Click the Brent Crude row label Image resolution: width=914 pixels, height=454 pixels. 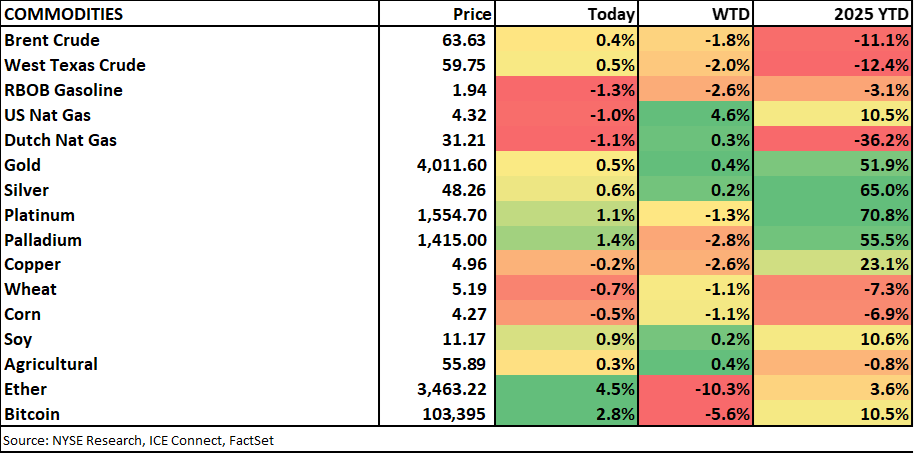coord(52,40)
